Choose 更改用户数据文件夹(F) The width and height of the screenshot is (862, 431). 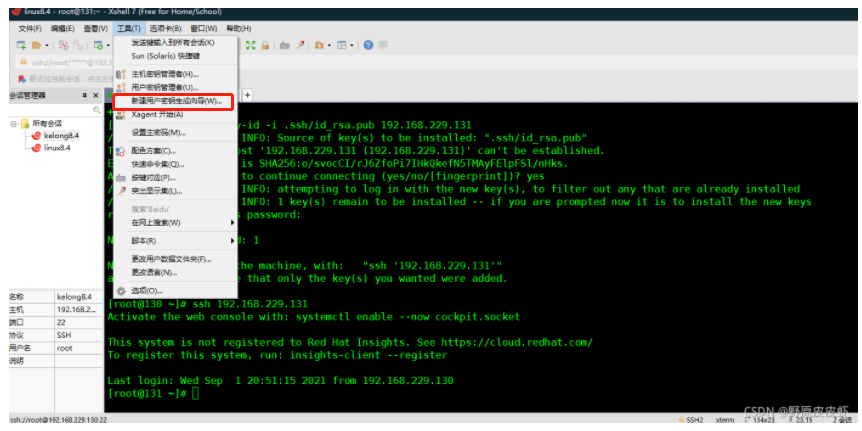click(175, 259)
